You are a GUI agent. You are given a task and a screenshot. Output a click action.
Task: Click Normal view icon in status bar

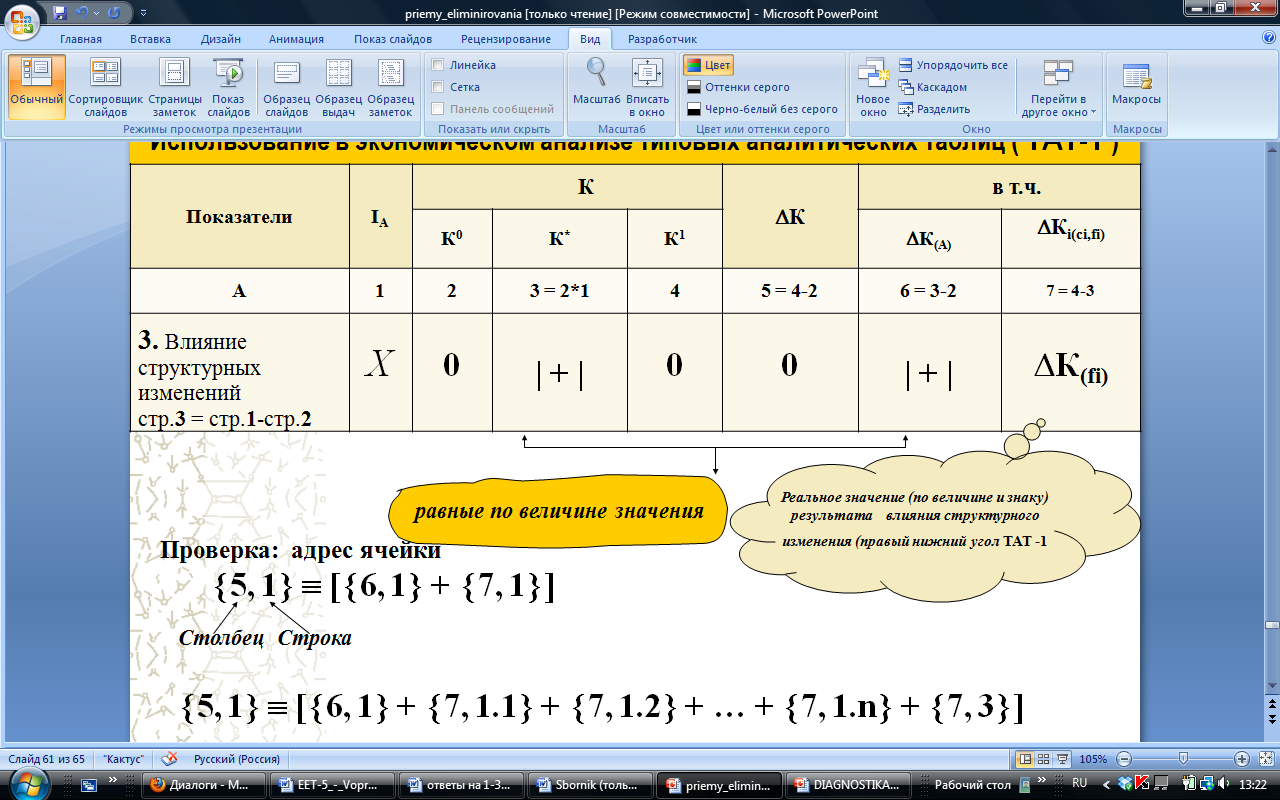point(1025,759)
